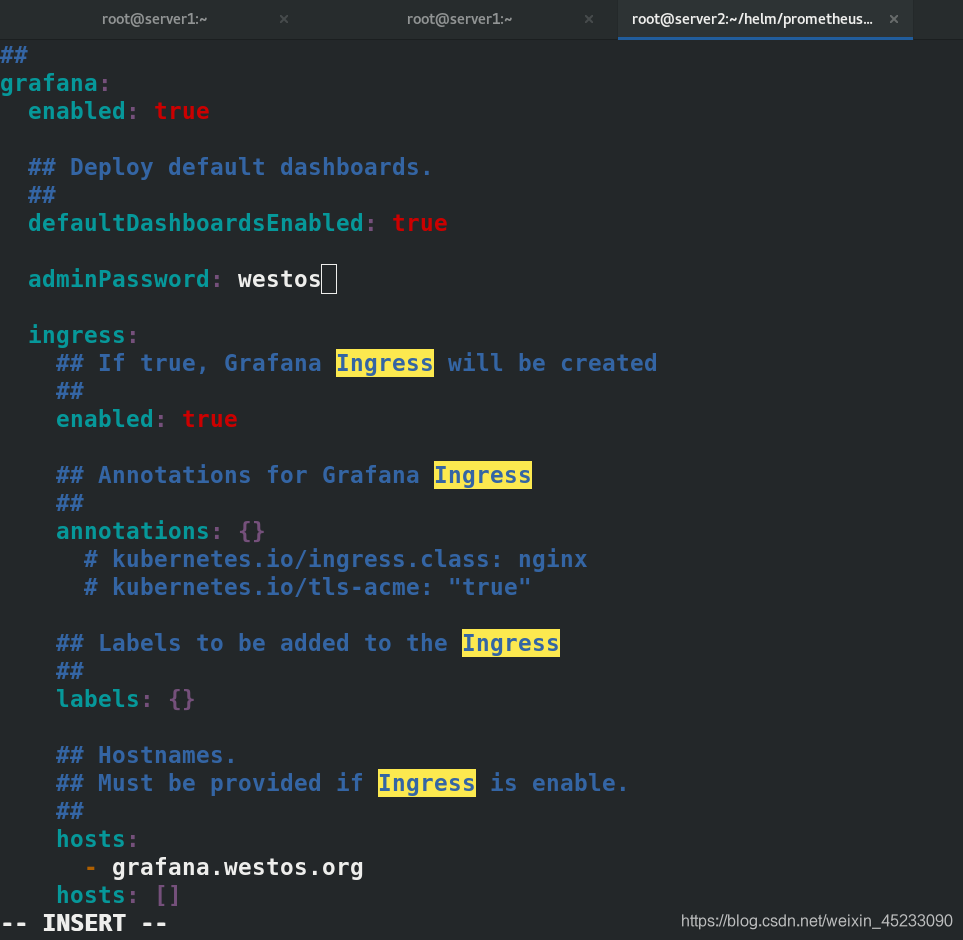Click the '{}' after labels
Image resolution: width=963 pixels, height=940 pixels.
182,699
